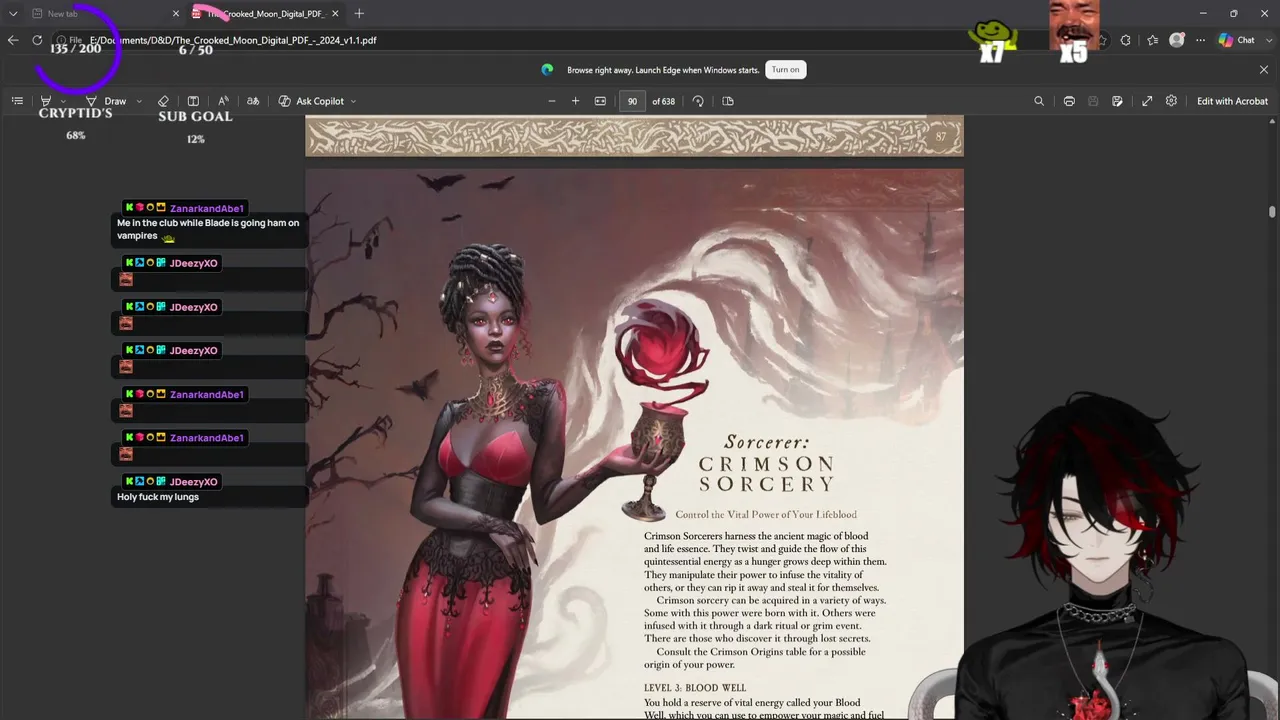This screenshot has width=1280, height=720.
Task: Click the Save as icon
Action: [1117, 101]
